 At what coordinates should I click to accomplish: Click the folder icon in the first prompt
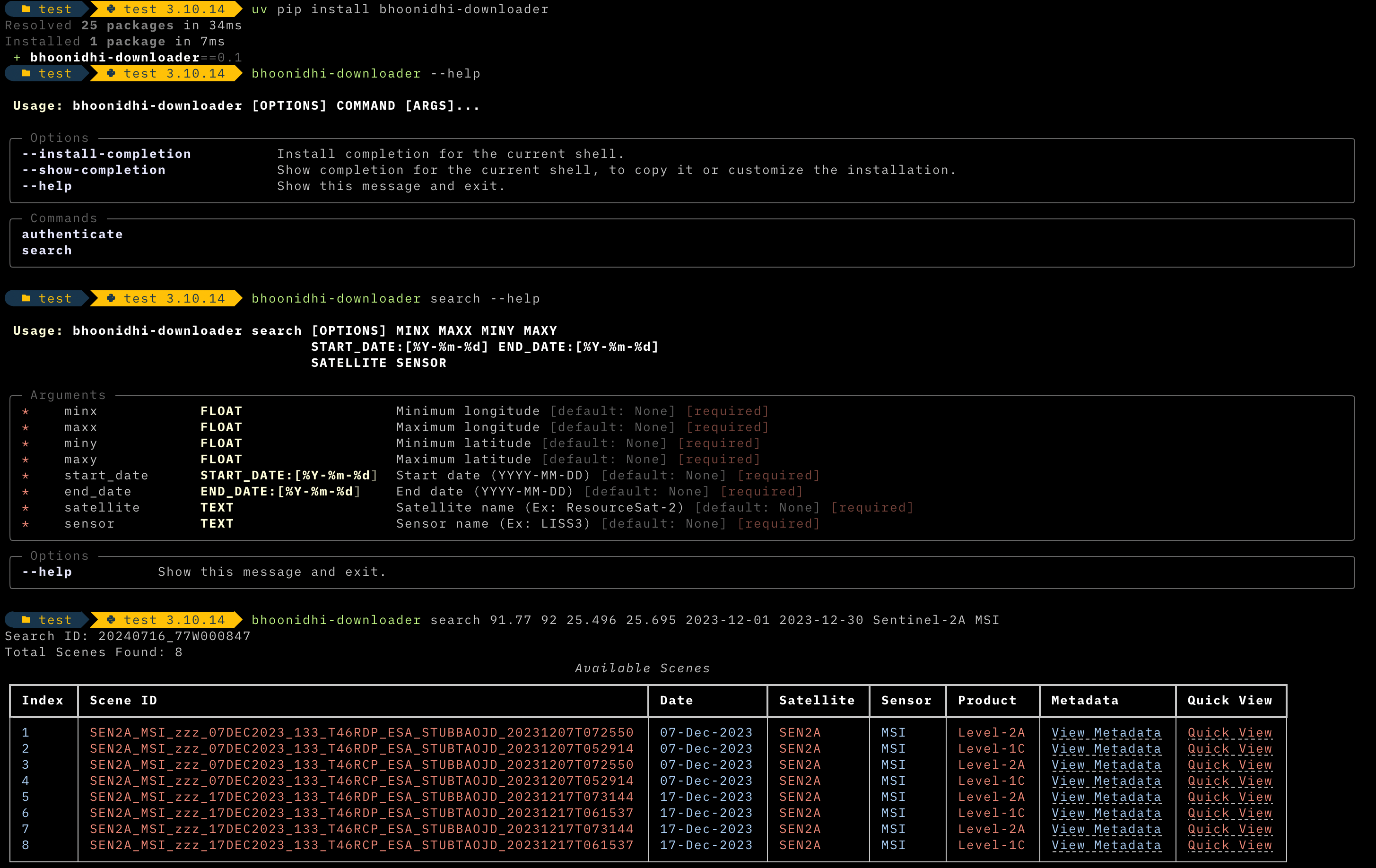(26, 9)
